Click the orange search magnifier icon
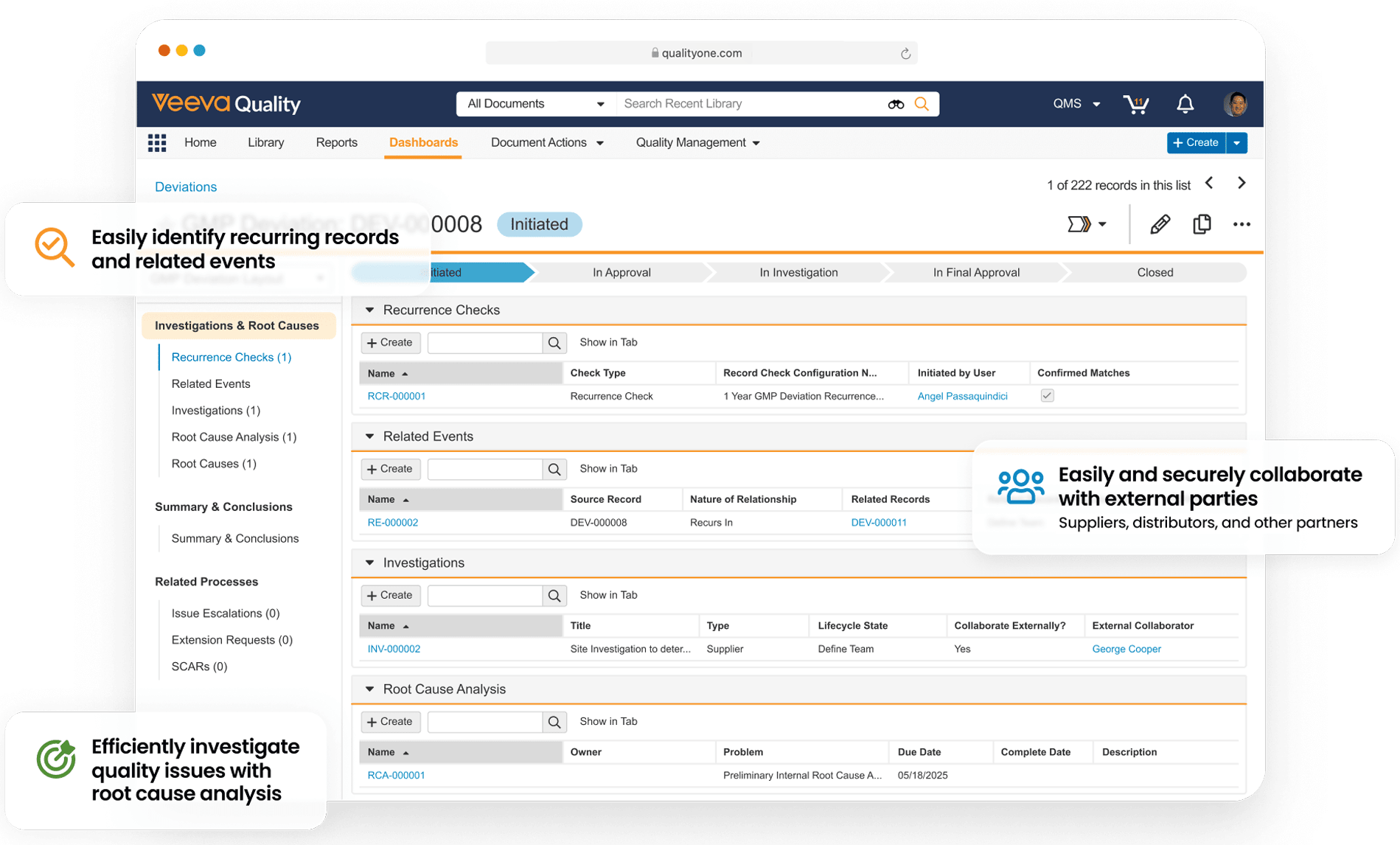Screen dimensions: 1400x845 (x=922, y=104)
